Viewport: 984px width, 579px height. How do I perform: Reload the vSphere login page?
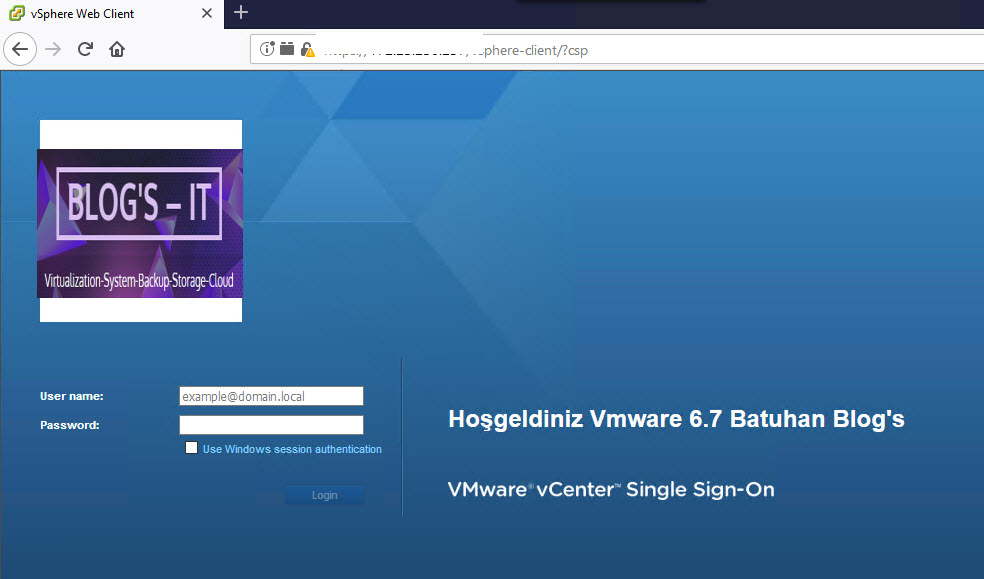[x=85, y=49]
